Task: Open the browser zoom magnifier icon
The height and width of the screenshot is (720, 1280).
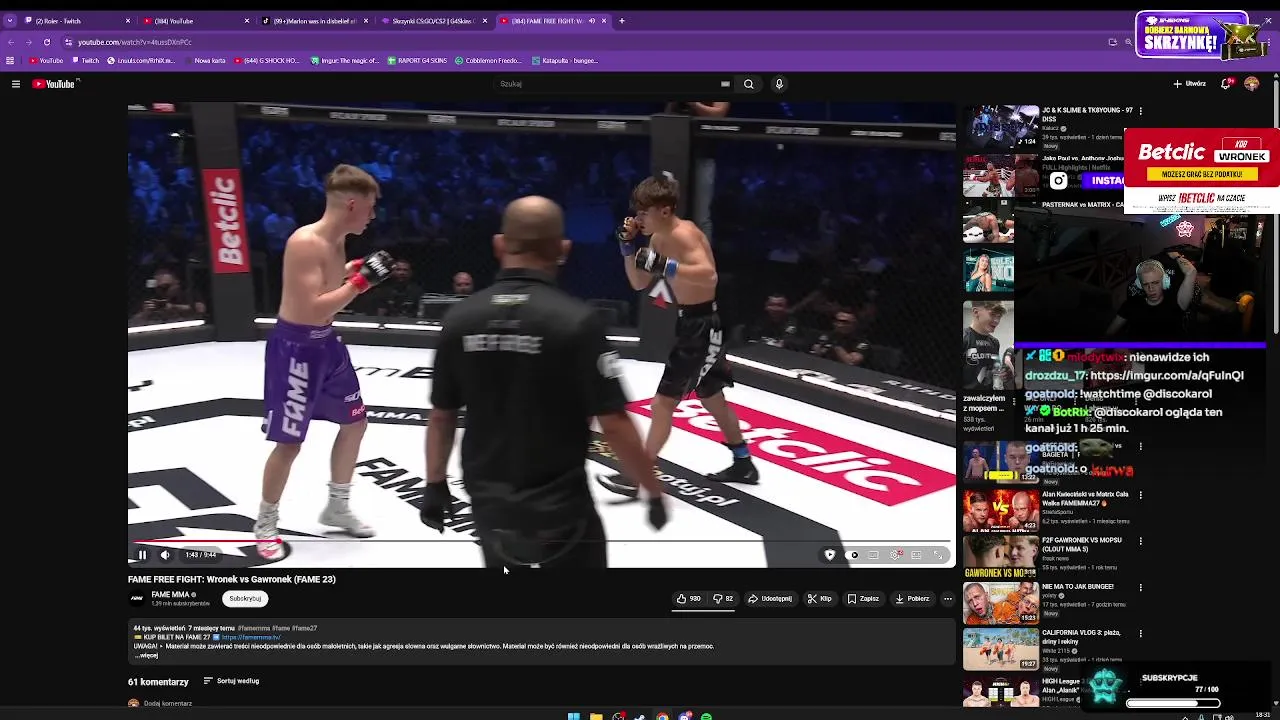Action: click(x=1129, y=42)
